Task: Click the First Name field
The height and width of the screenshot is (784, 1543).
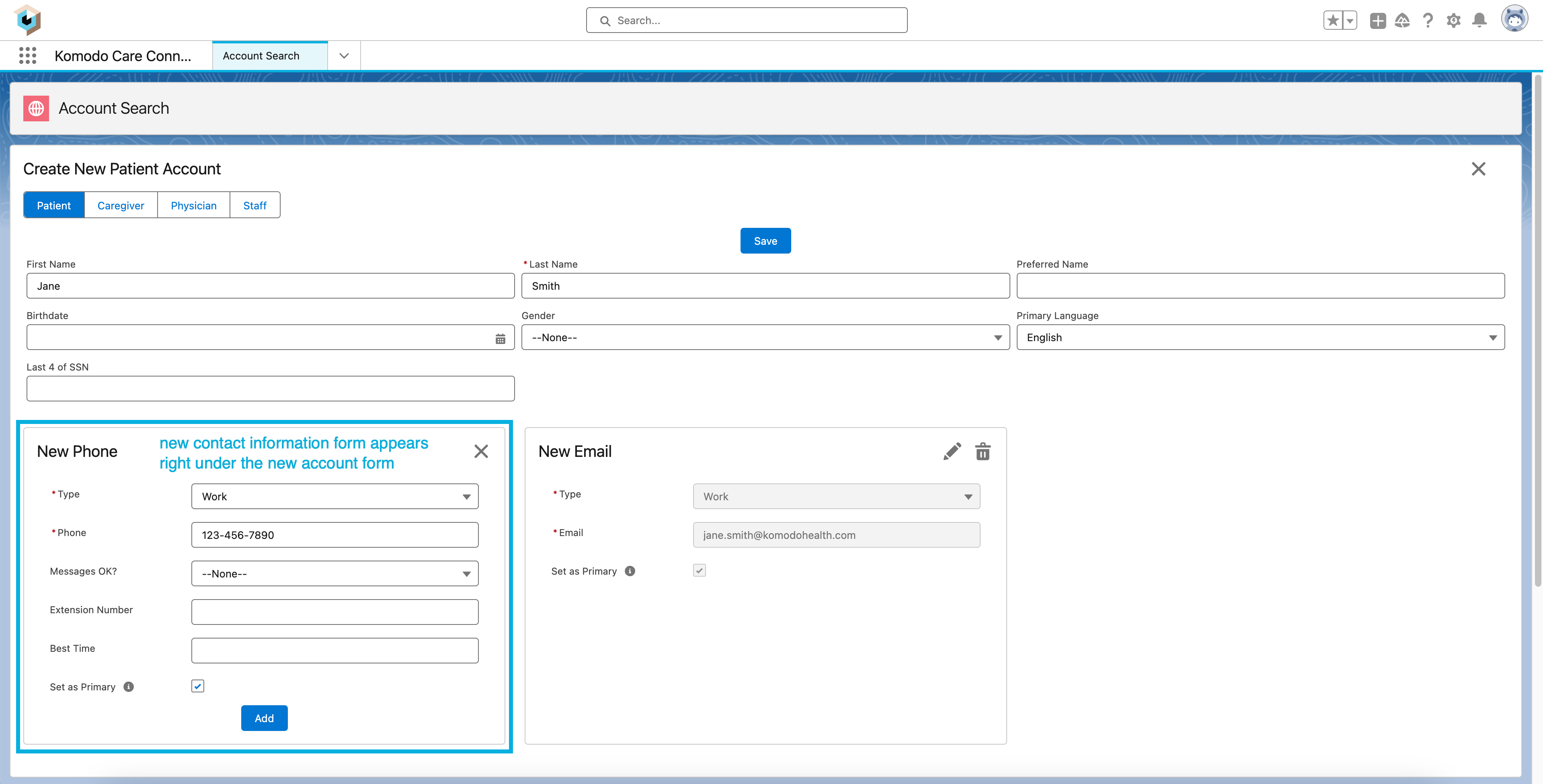Action: point(270,286)
